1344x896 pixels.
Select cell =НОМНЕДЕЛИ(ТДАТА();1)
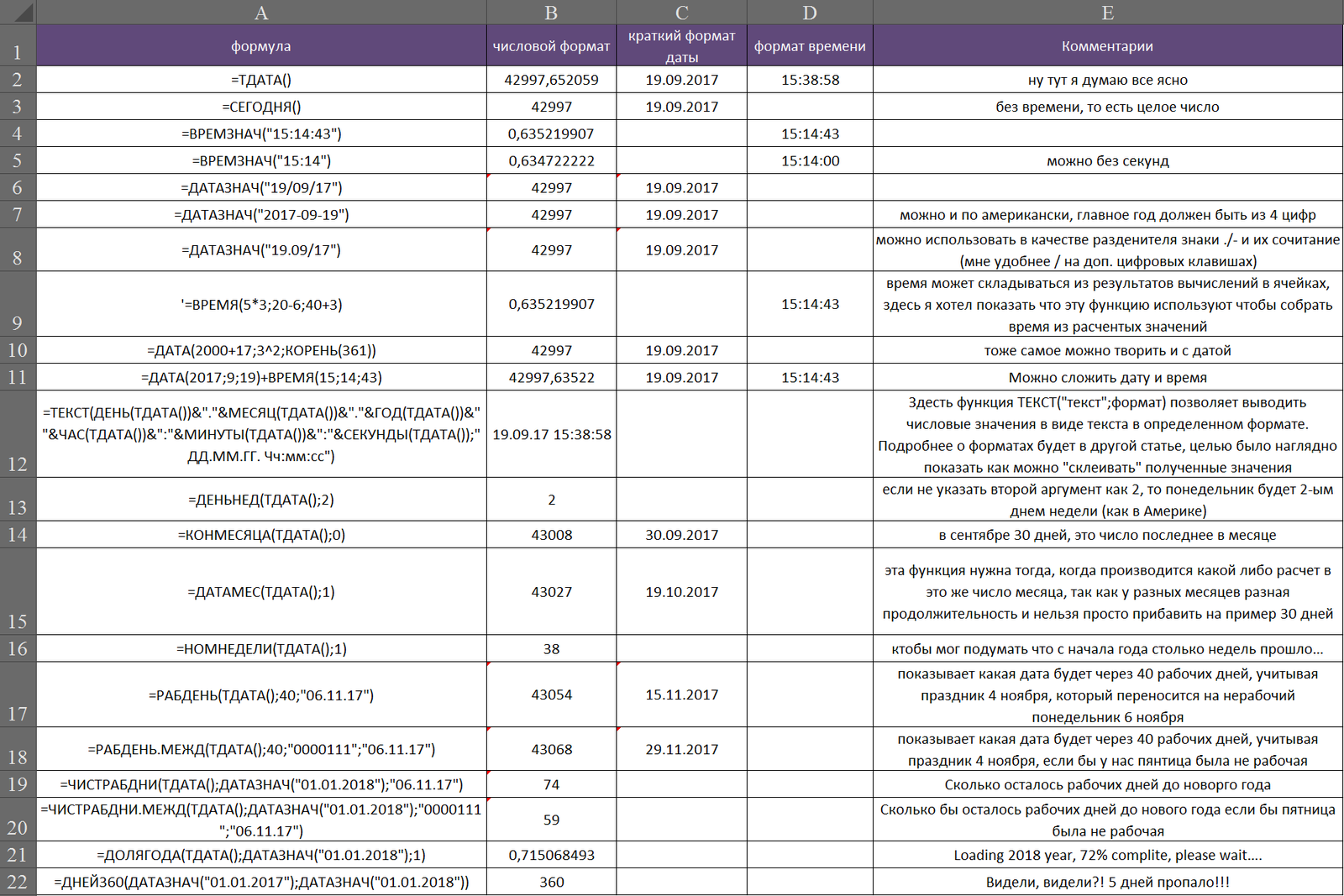coord(261,648)
